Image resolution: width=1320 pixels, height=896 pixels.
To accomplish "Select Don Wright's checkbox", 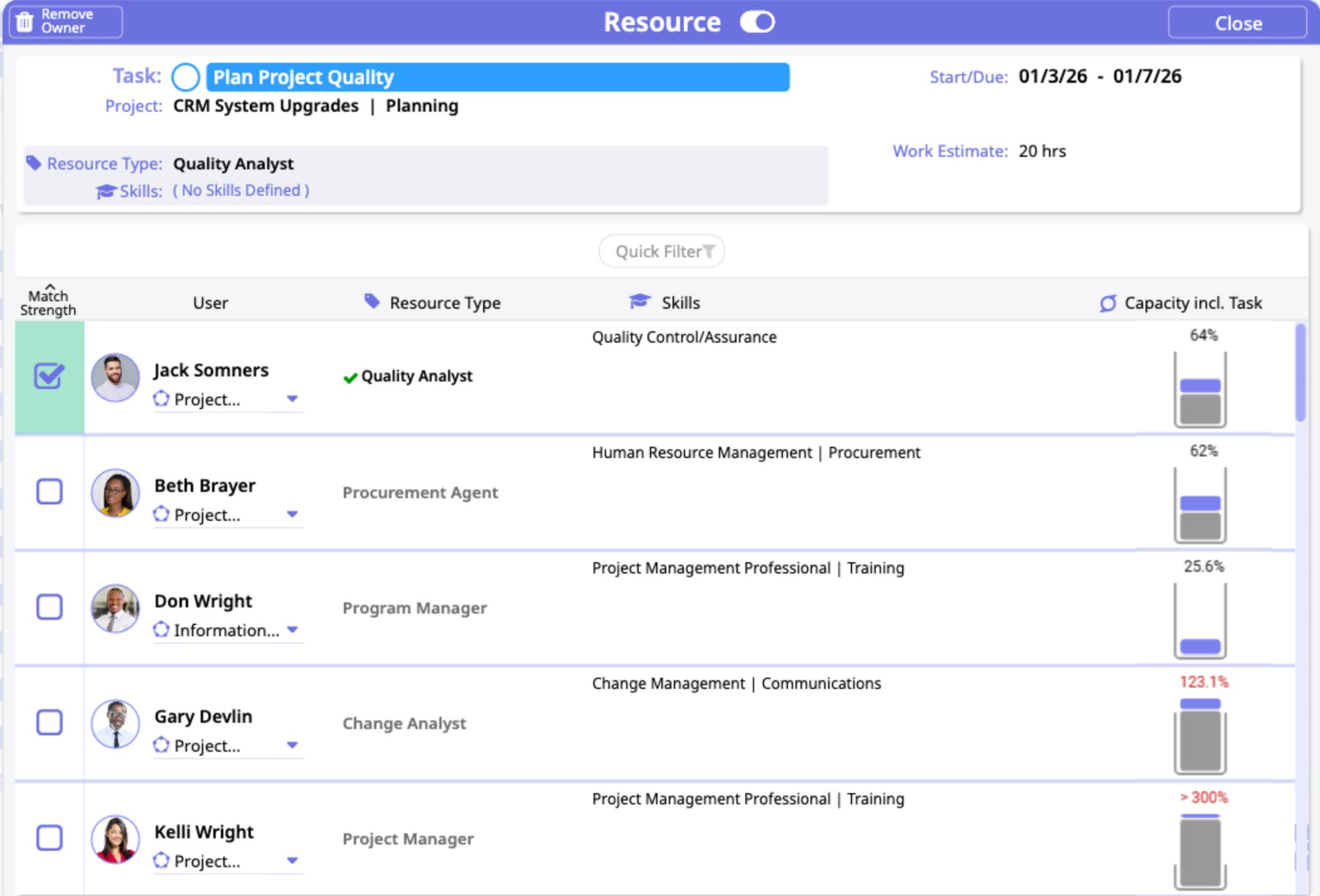I will [49, 607].
